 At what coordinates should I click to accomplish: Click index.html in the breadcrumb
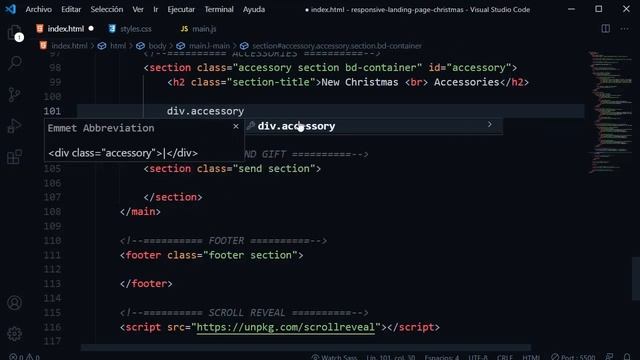(69, 46)
